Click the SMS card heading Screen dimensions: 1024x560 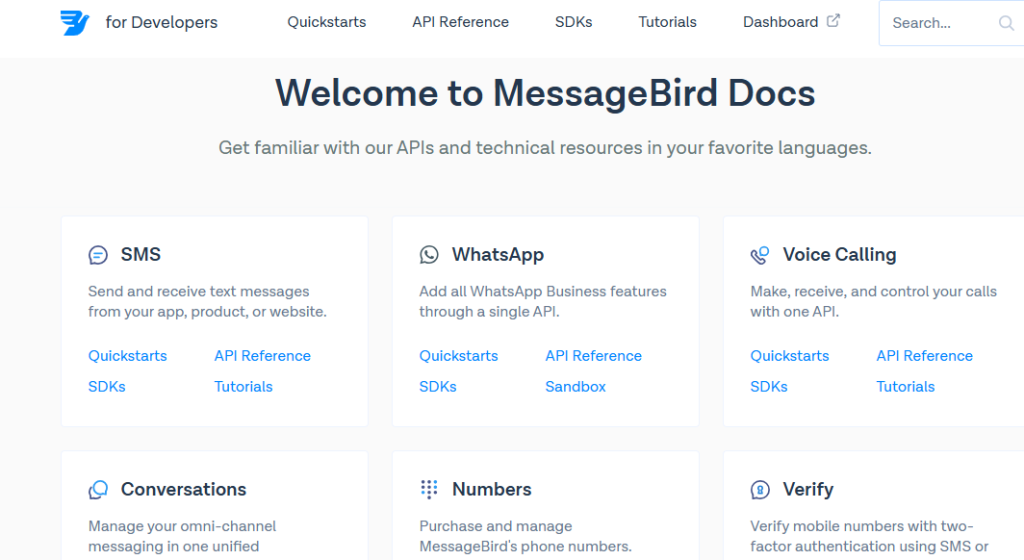tap(140, 255)
